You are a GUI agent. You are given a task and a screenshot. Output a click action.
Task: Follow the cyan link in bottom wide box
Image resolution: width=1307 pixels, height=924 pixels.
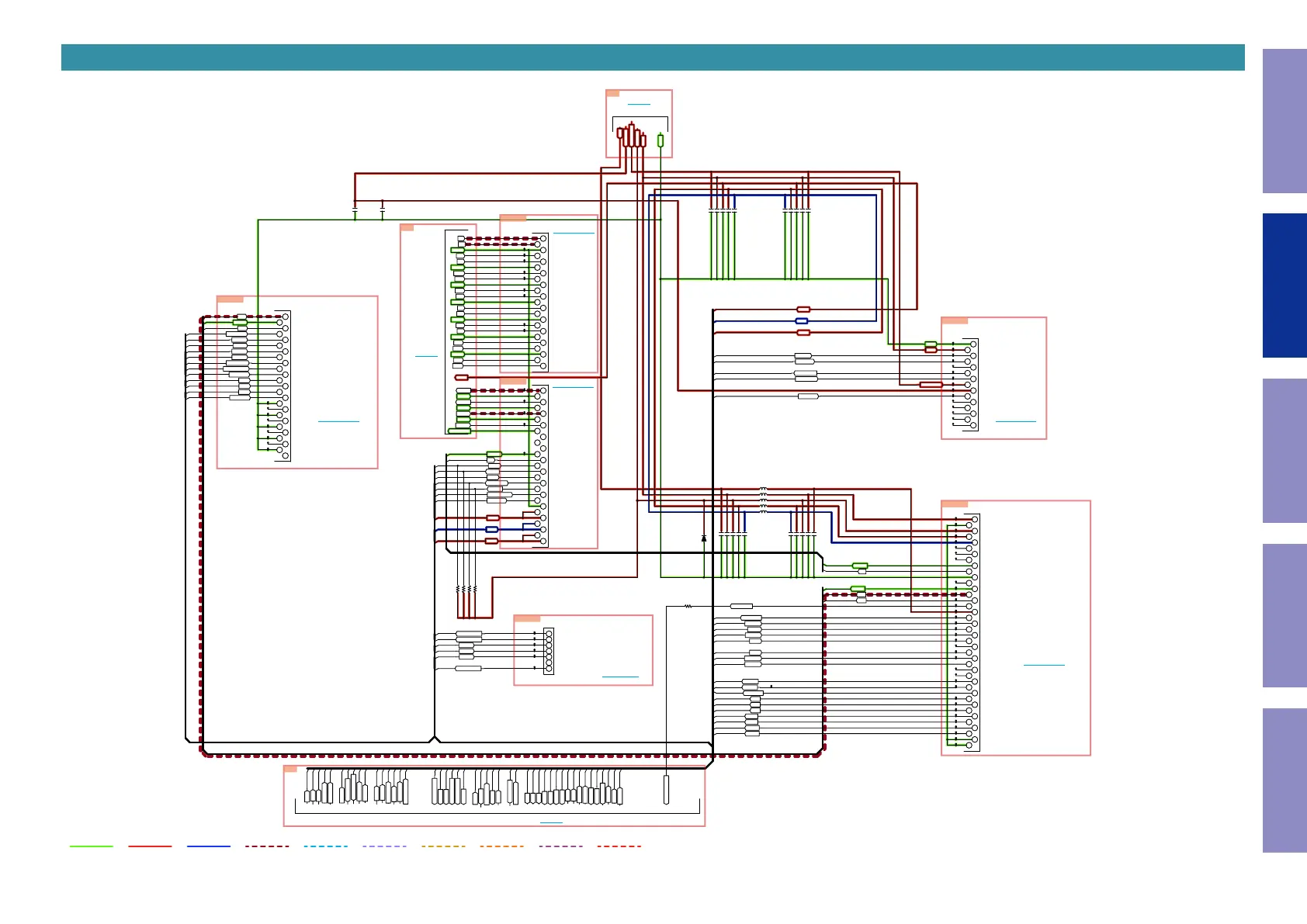(x=551, y=822)
